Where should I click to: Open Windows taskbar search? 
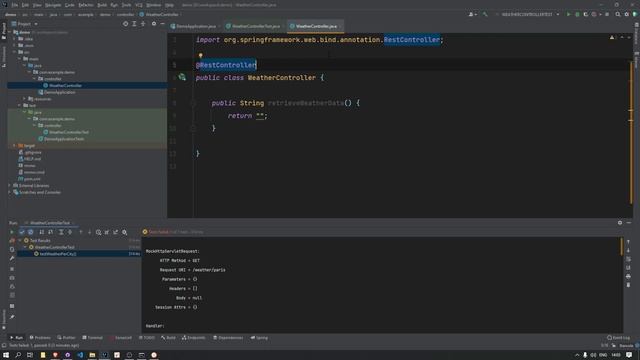(18, 355)
